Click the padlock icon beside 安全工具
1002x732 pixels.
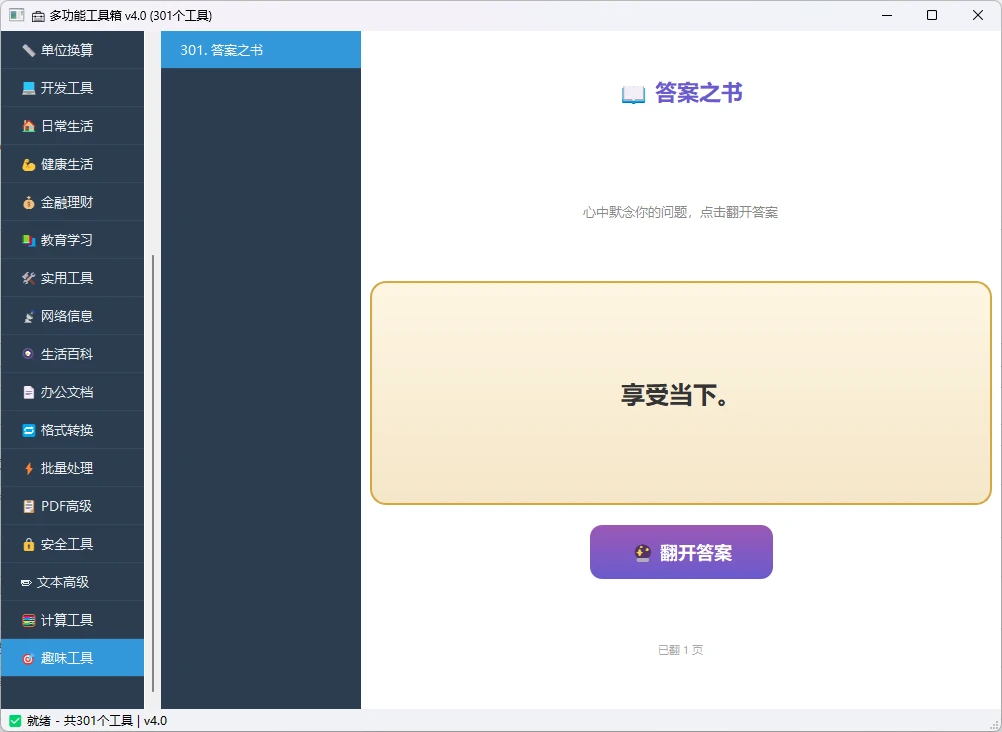tap(28, 544)
